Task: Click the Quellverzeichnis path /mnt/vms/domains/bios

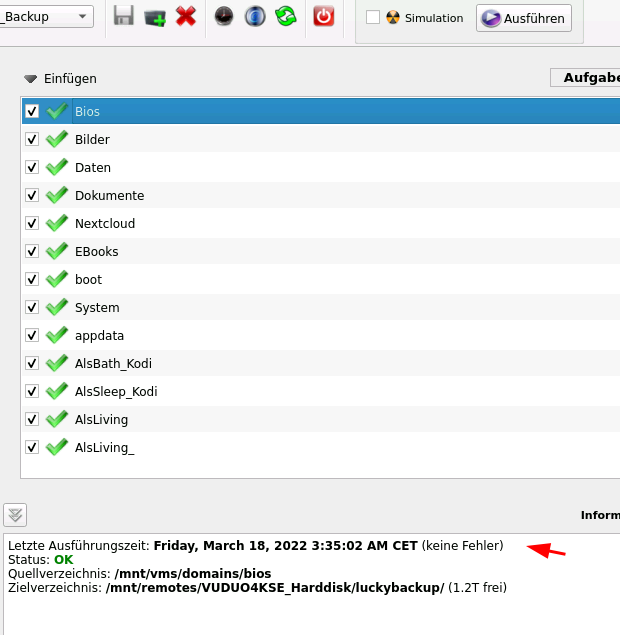Action: pos(193,573)
